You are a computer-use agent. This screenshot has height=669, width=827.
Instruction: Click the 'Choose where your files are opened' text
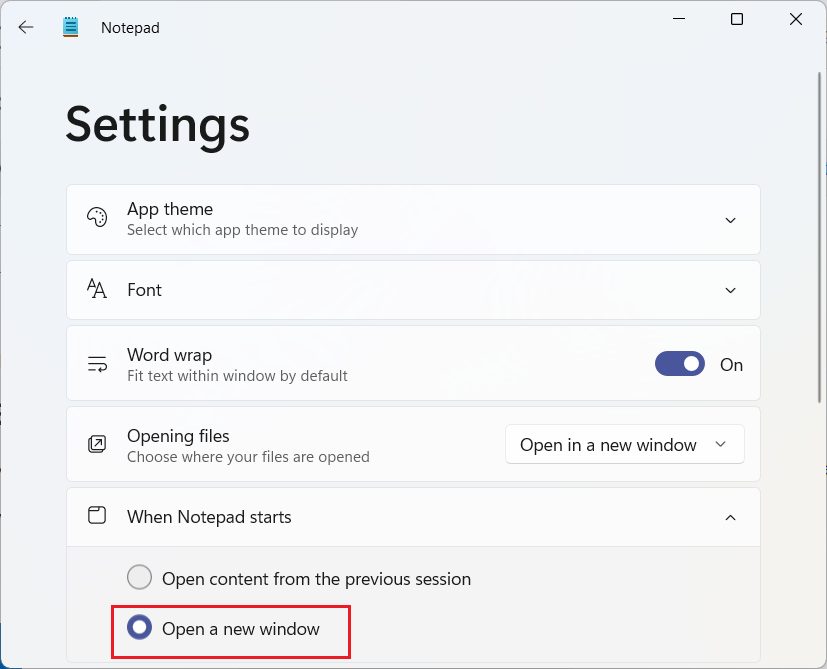pos(248,457)
